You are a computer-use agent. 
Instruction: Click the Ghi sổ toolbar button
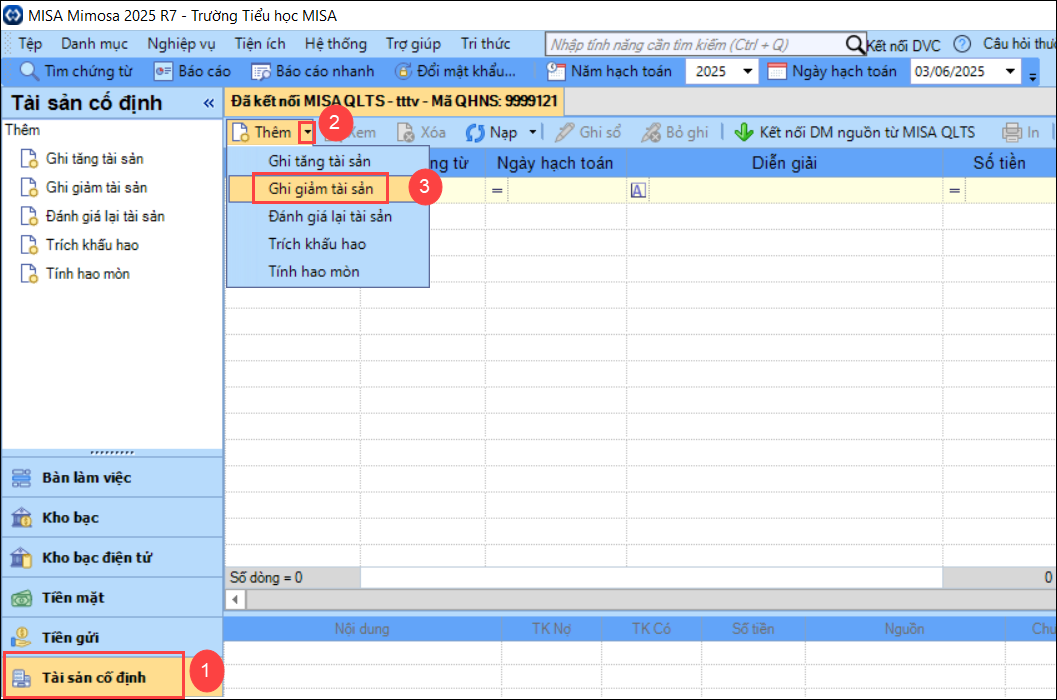tap(588, 132)
